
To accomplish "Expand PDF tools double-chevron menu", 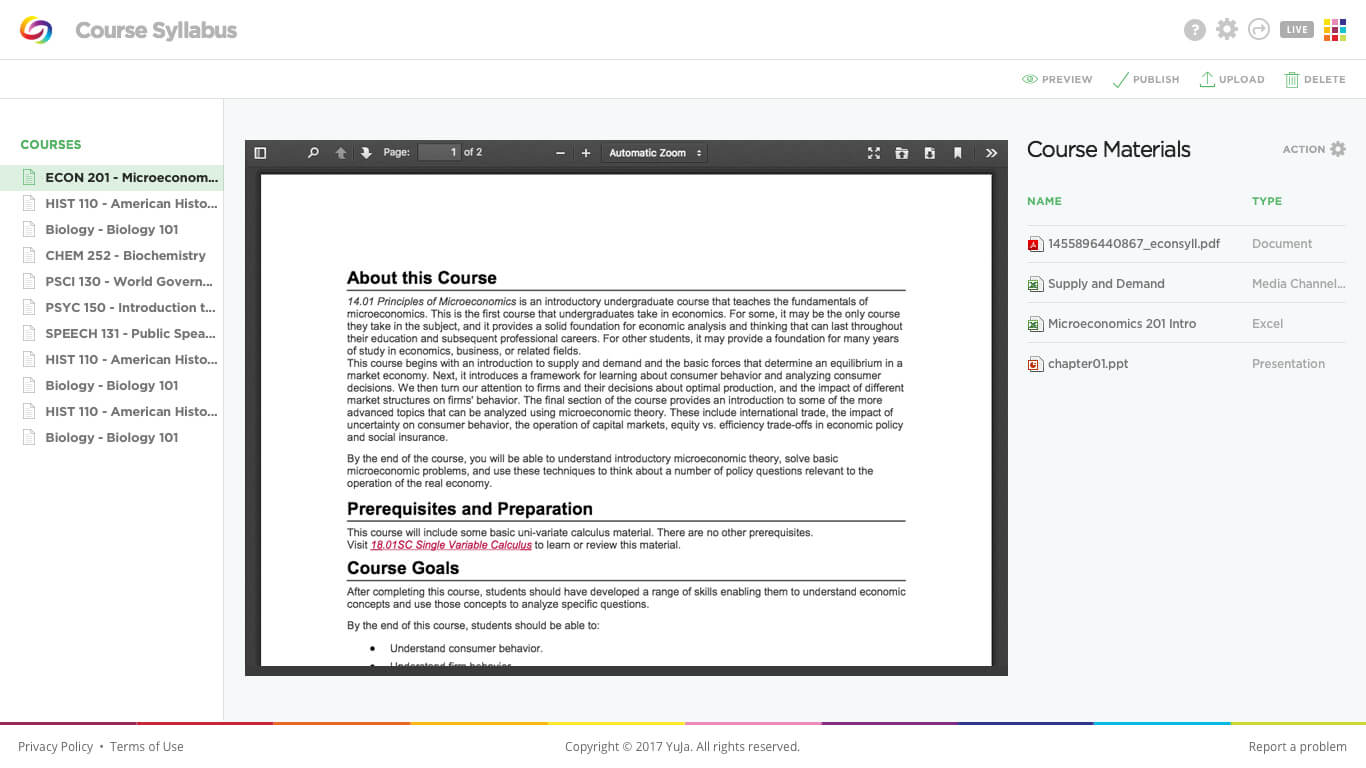I will point(991,153).
